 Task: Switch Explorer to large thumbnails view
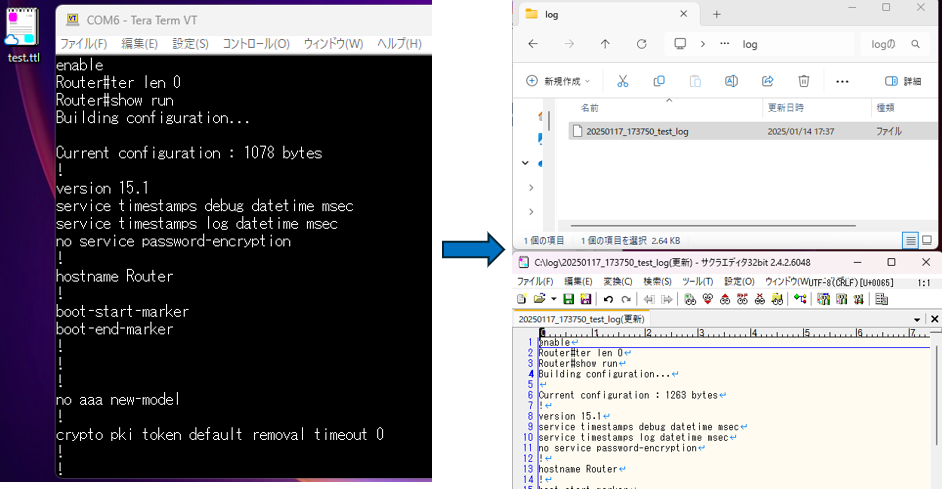coord(927,240)
